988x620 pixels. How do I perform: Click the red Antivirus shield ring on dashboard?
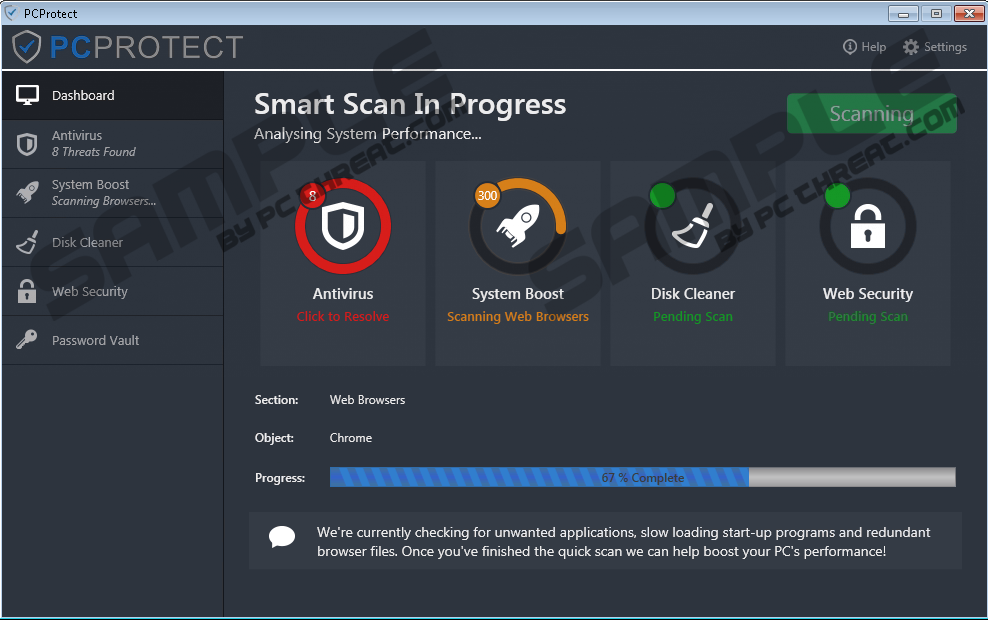tap(343, 226)
